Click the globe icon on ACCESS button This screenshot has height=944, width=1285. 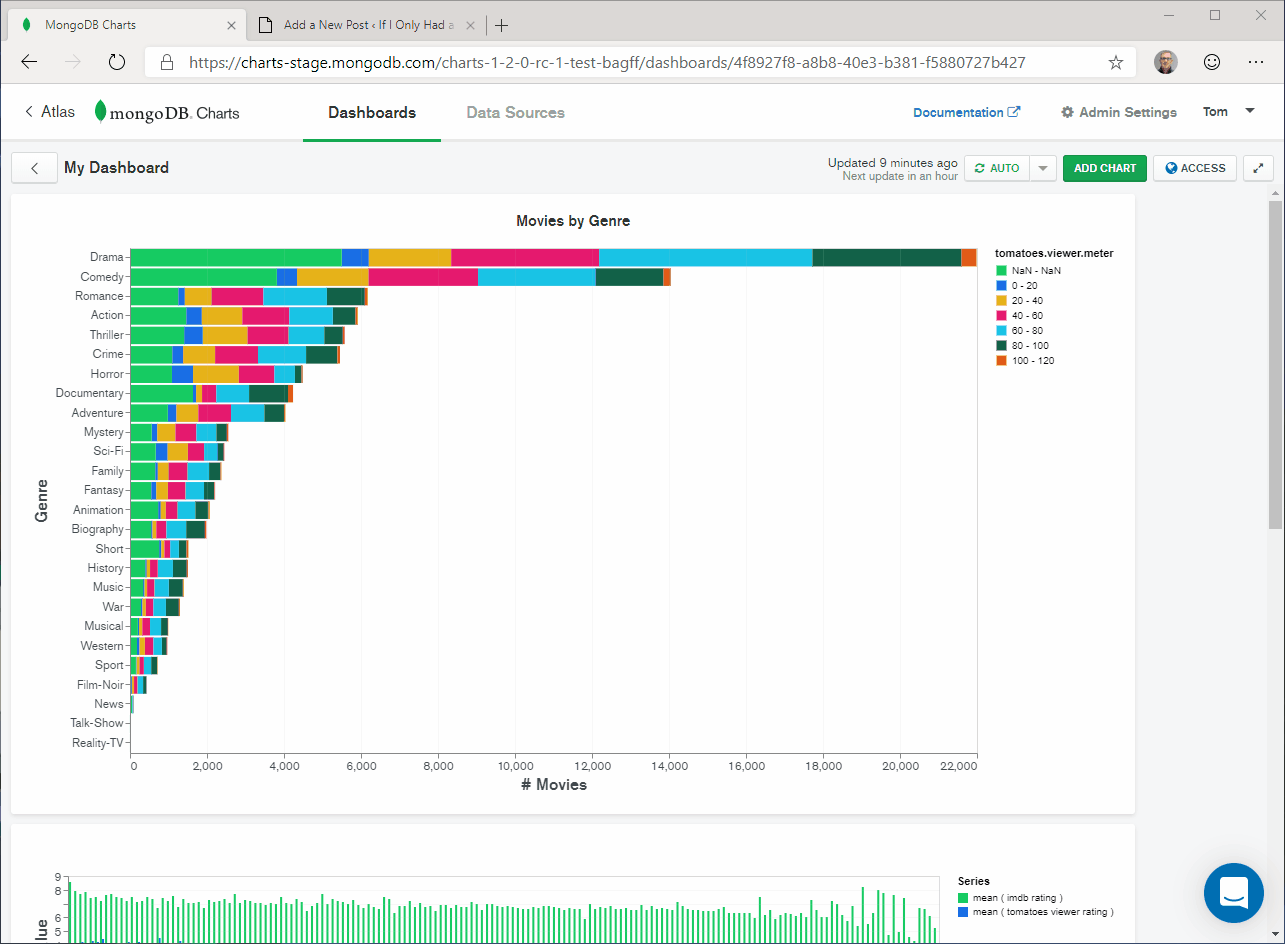coord(1172,168)
